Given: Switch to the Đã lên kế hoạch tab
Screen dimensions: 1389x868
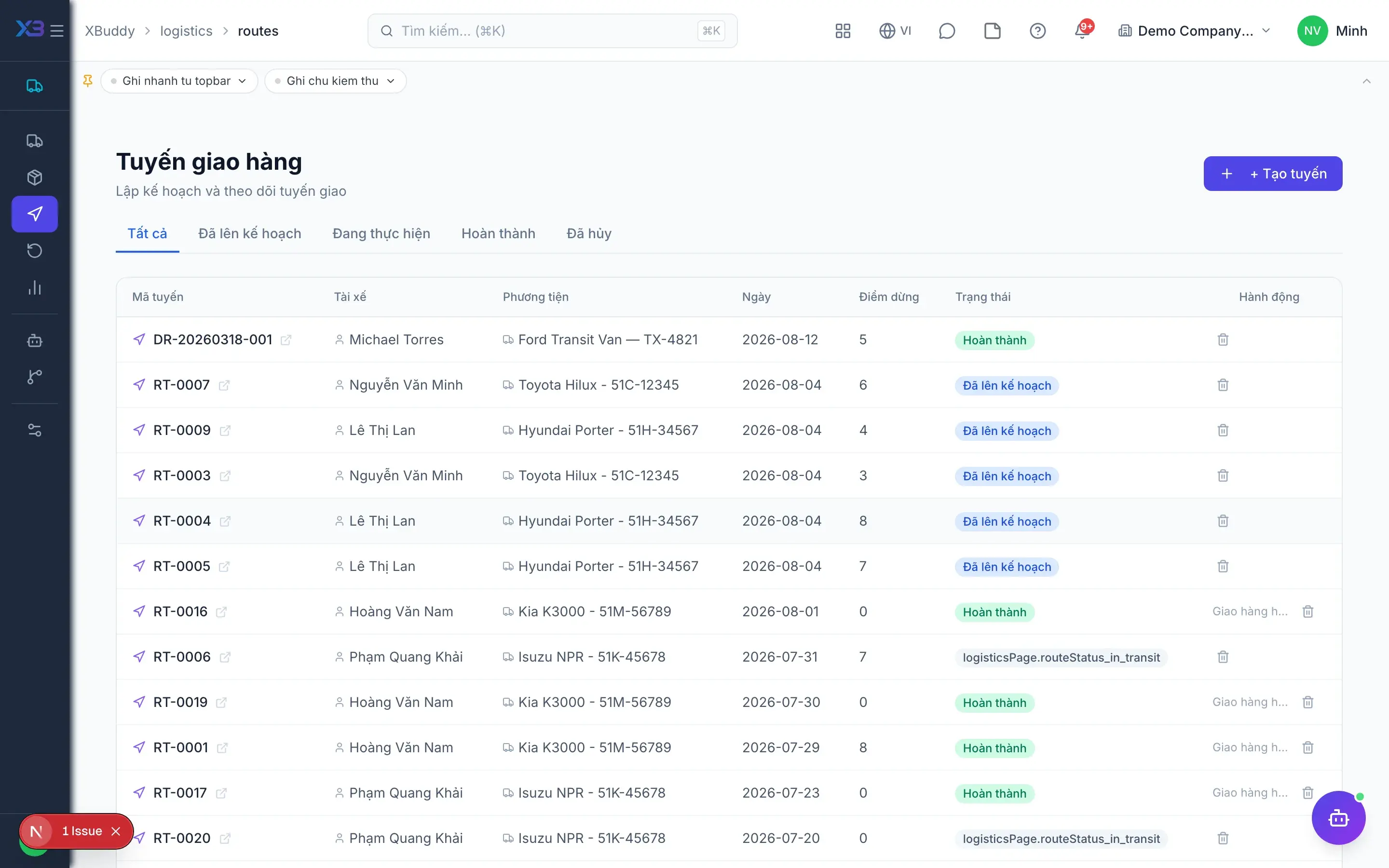Looking at the screenshot, I should coord(250,234).
